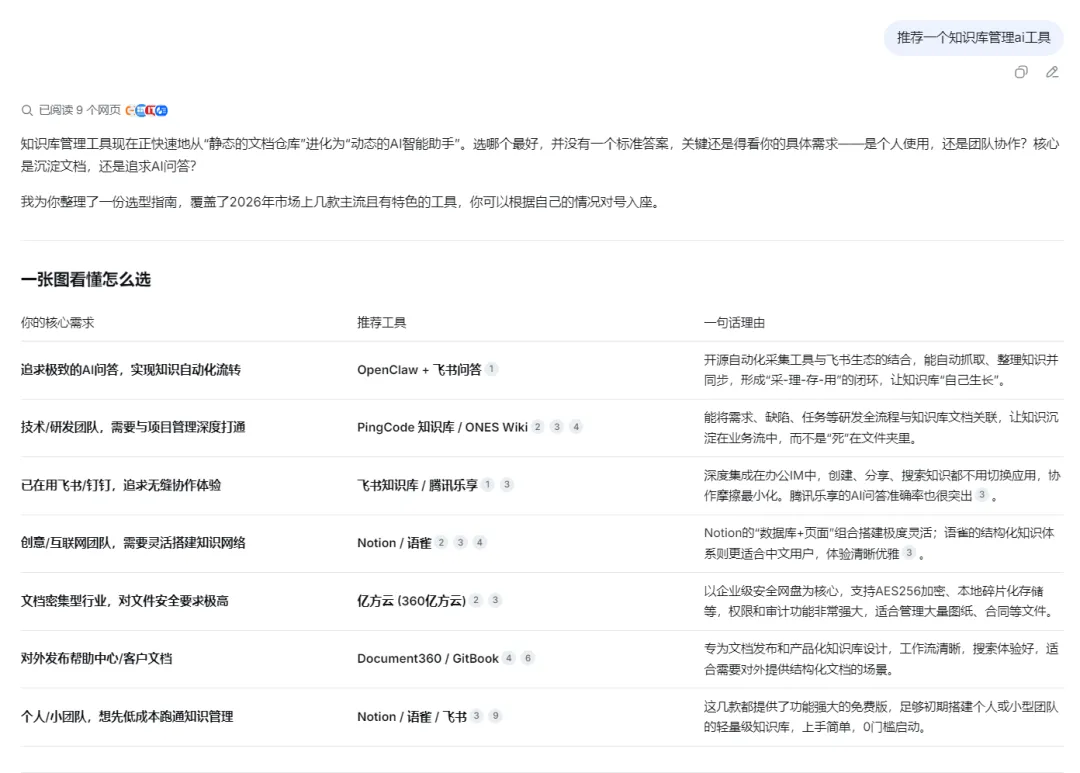1080x773 pixels.
Task: Click 技术/研发团队，需要与项目管理深度打通 cell
Action: click(x=133, y=427)
